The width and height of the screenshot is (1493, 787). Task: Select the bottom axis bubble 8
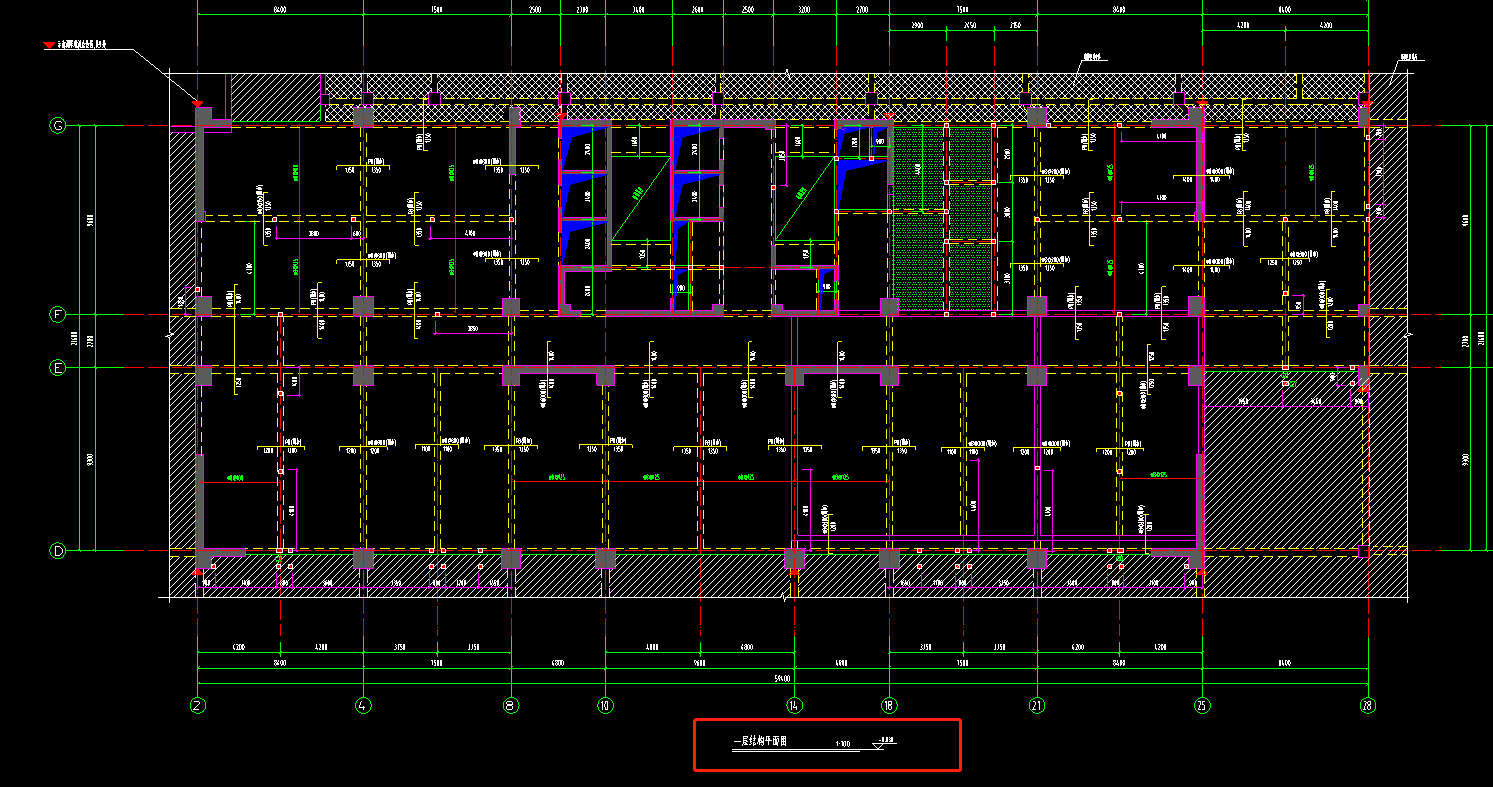pos(511,705)
